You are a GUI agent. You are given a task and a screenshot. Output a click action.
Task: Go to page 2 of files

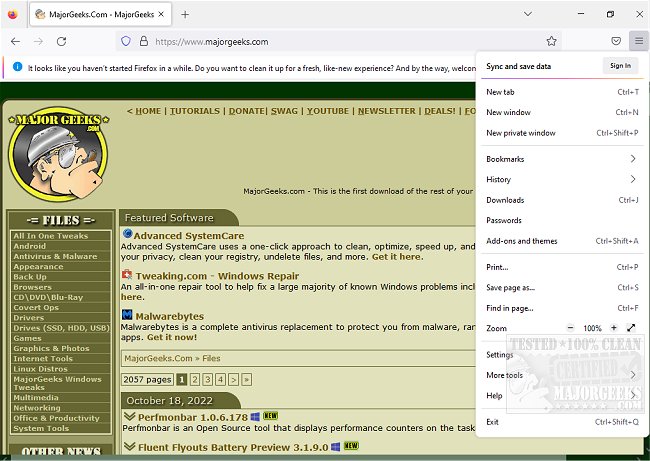[195, 380]
